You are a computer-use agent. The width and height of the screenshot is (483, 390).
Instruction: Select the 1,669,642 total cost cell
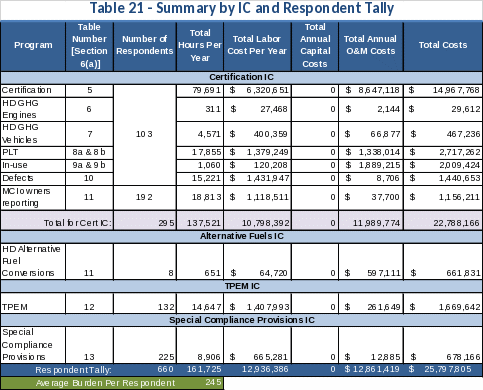click(443, 303)
